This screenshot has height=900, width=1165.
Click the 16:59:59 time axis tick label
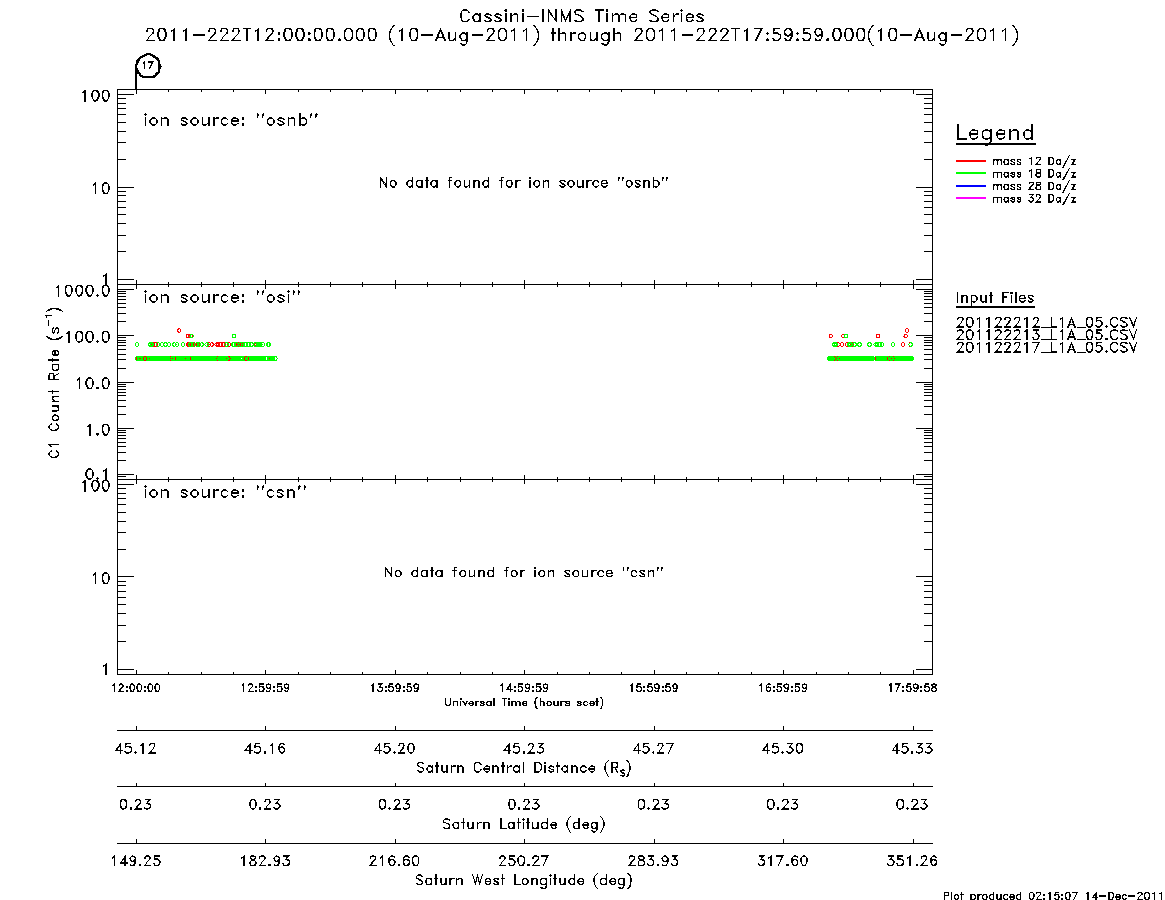(782, 688)
